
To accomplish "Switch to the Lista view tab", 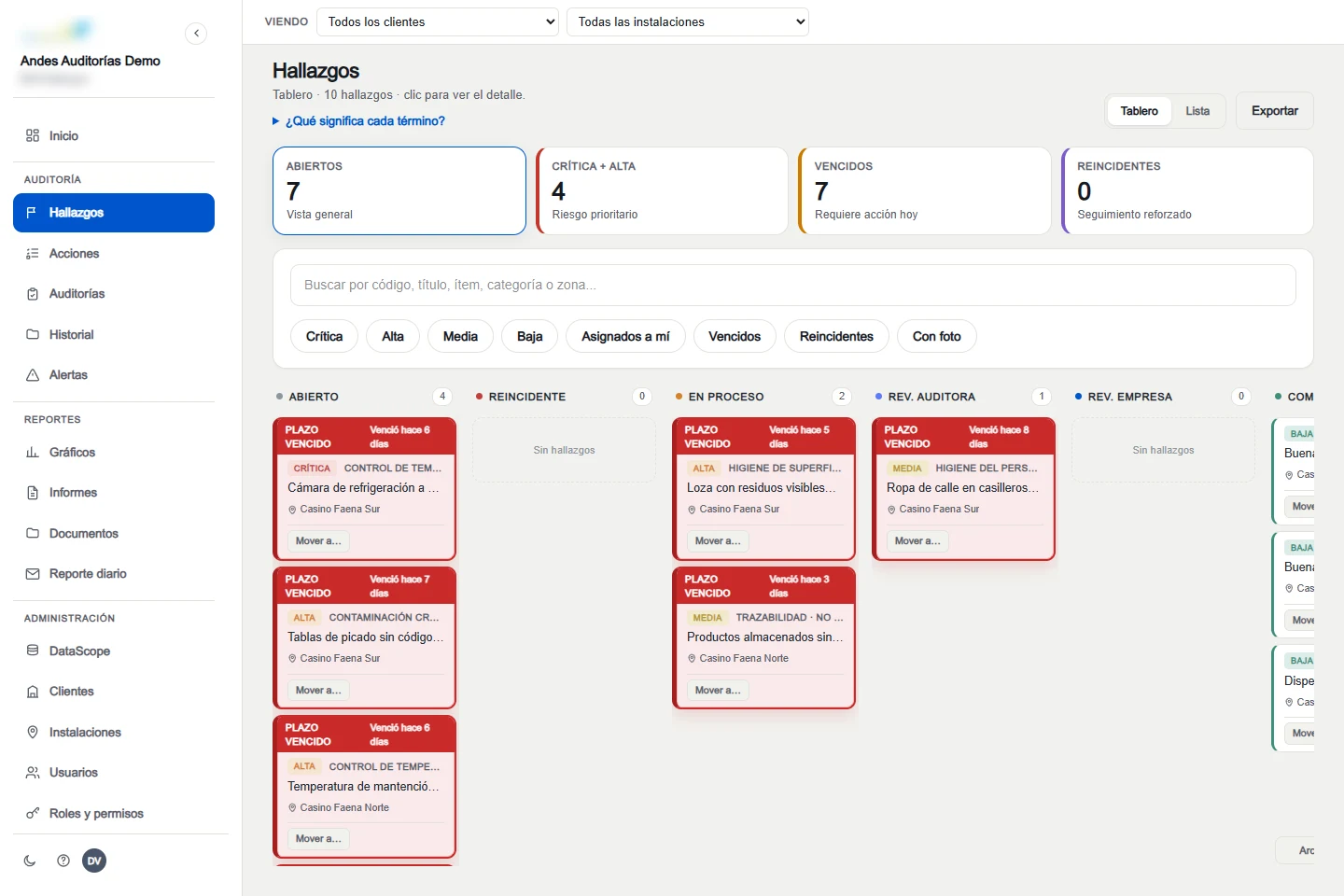I will [1197, 111].
